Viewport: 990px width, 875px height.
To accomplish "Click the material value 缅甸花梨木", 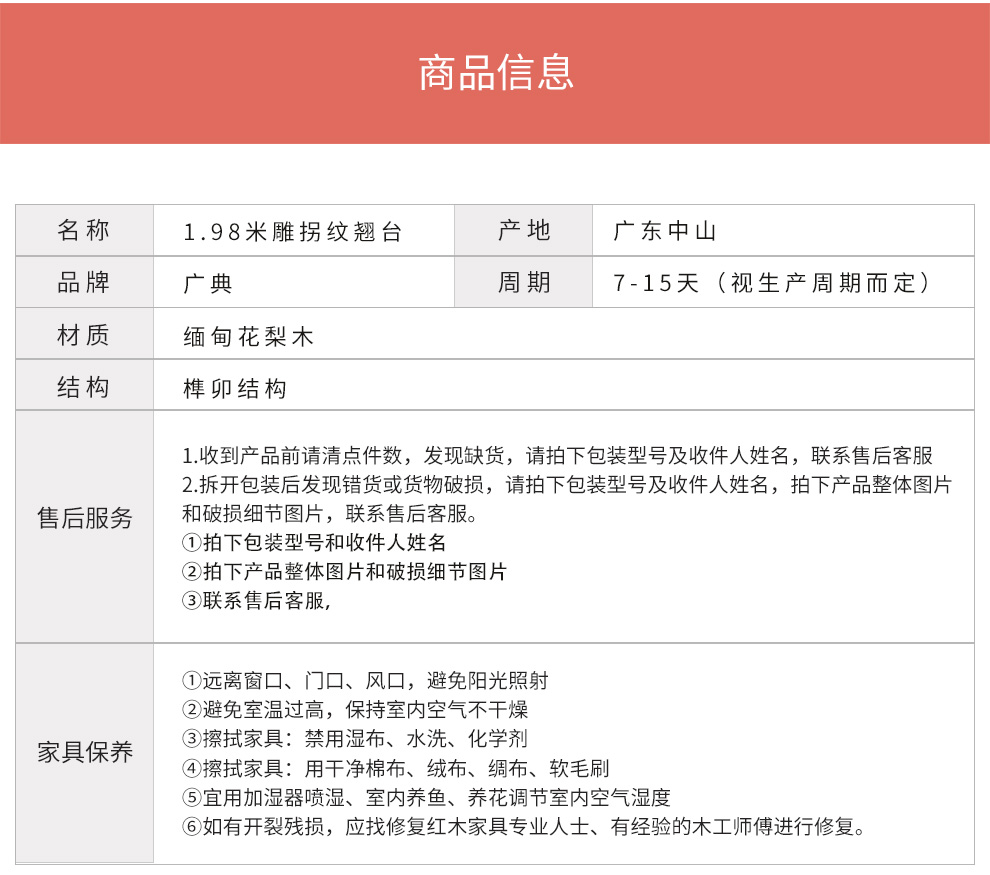I will pyautogui.click(x=249, y=336).
